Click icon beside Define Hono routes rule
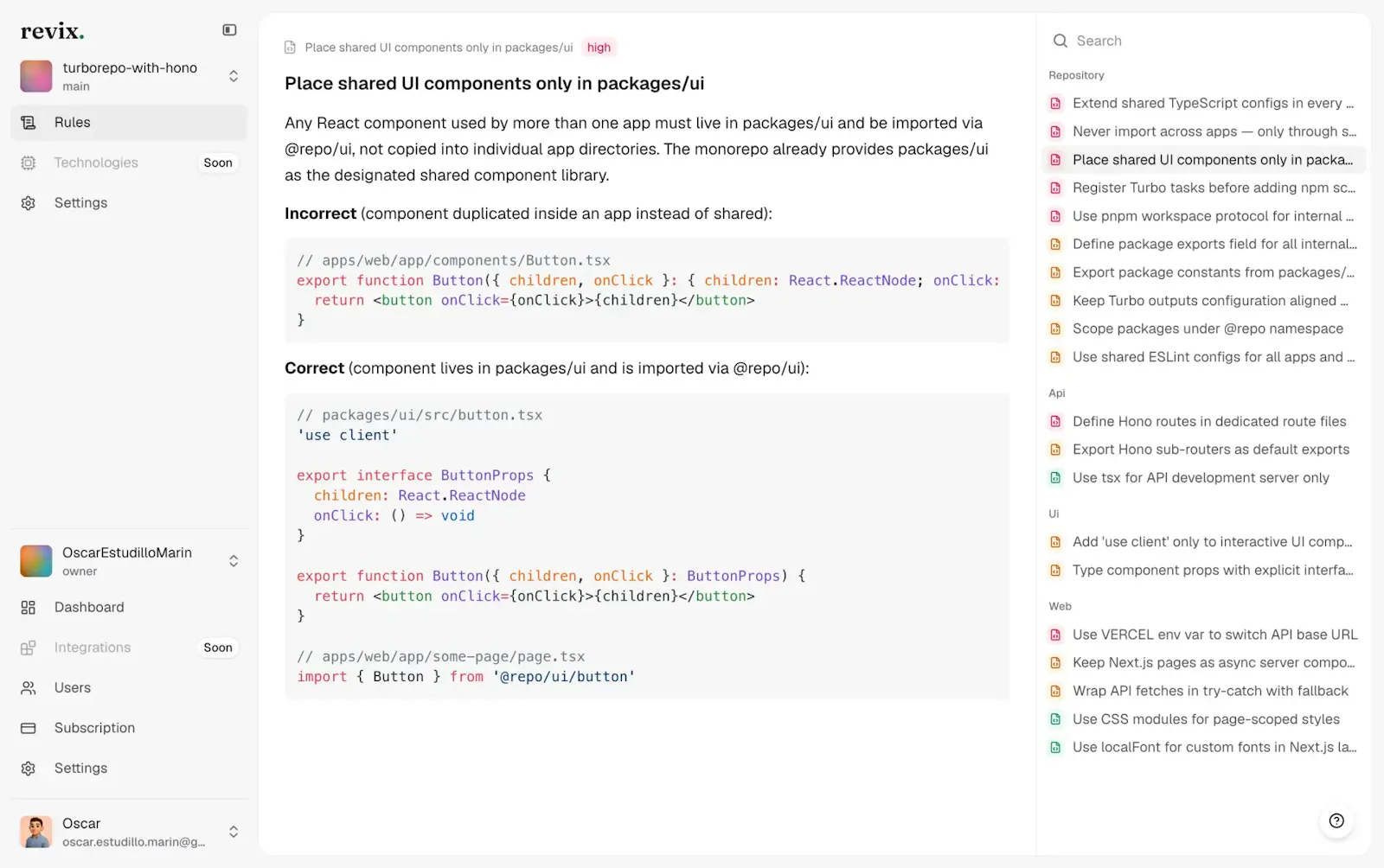 pos(1055,422)
